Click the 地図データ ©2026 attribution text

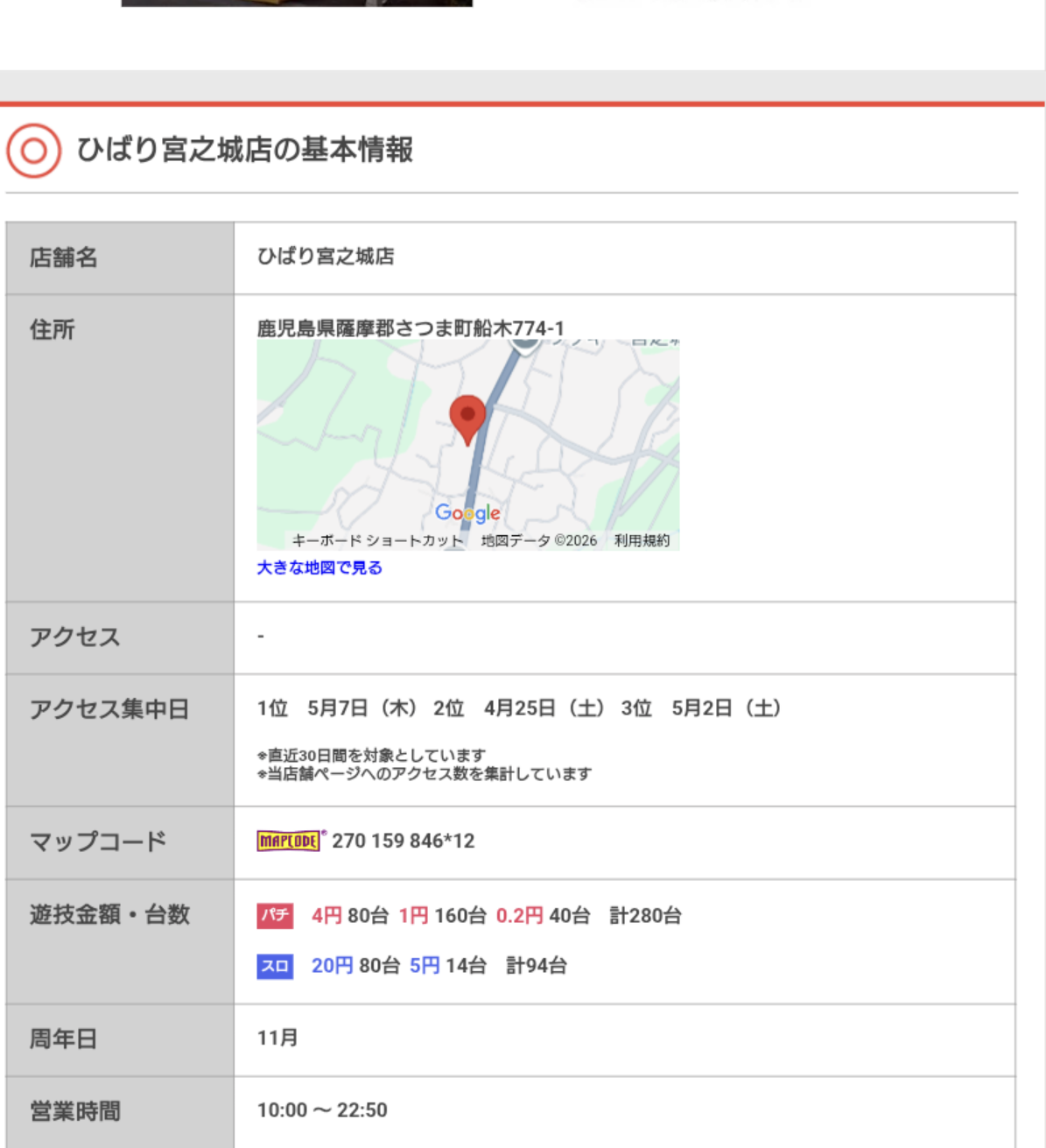(539, 540)
